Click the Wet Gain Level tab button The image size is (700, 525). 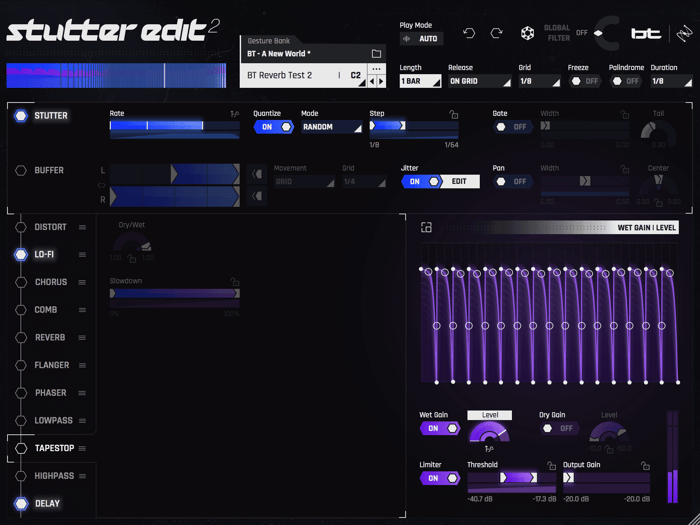(x=490, y=415)
